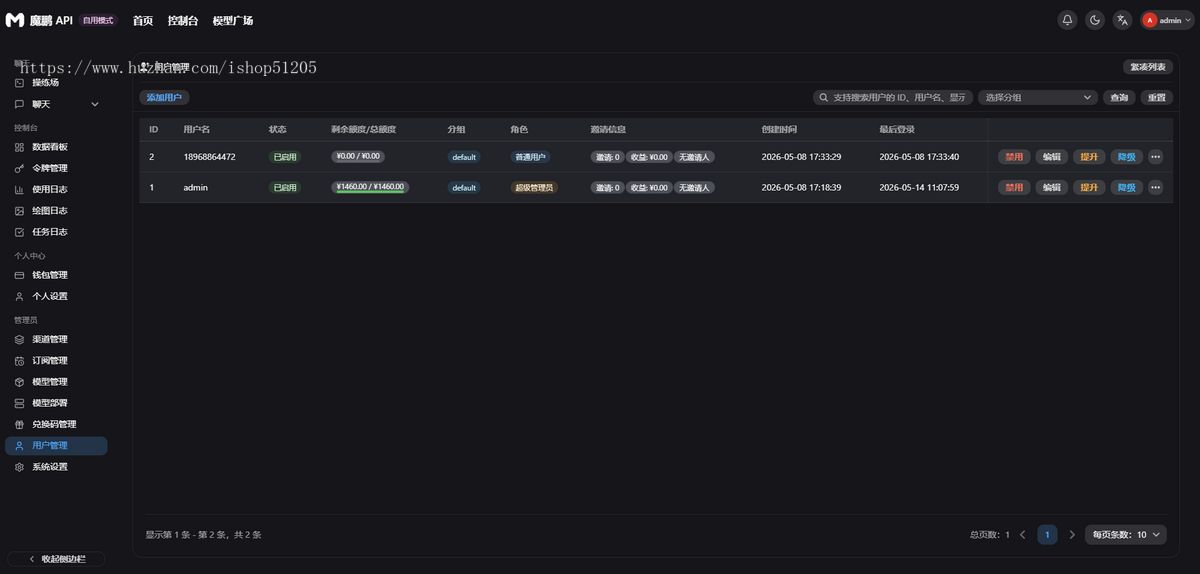1200x574 pixels.
Task: Select page 1 in pagination
Action: 1047,535
